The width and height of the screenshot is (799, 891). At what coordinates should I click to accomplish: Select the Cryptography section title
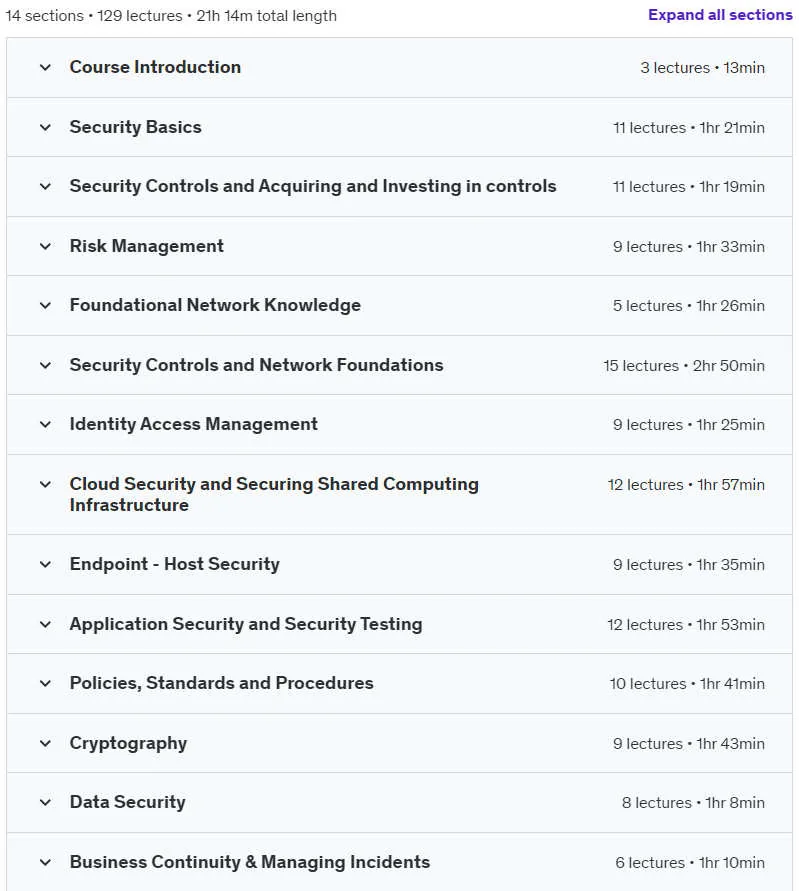[128, 743]
